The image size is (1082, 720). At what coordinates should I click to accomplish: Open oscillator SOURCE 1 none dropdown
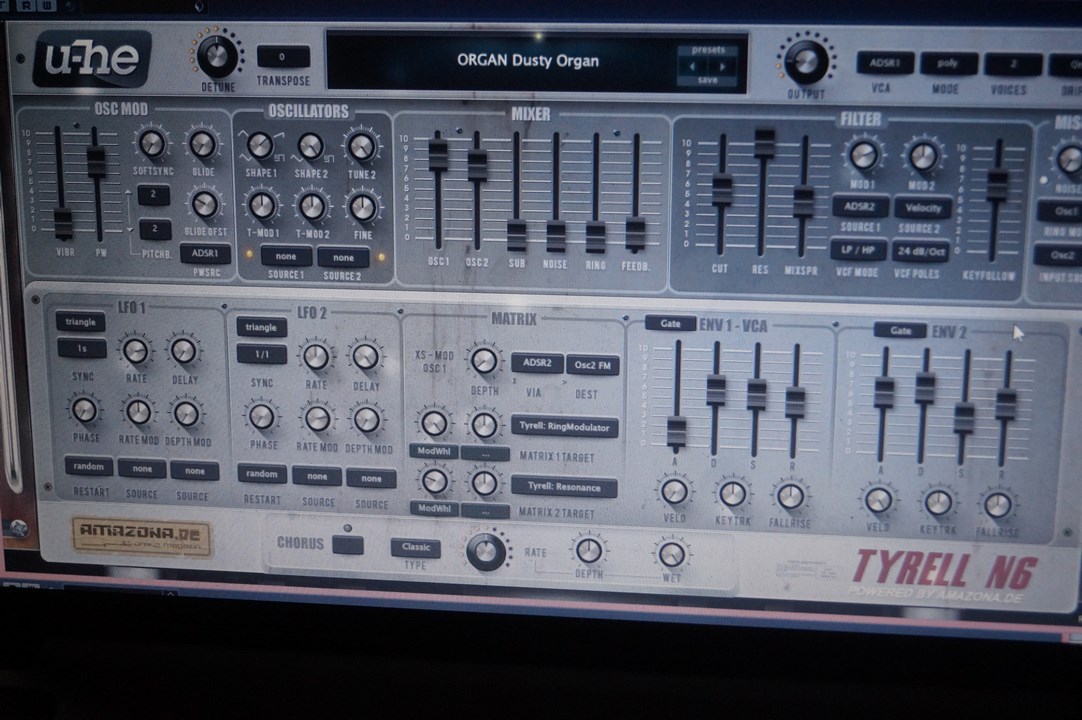pyautogui.click(x=286, y=257)
